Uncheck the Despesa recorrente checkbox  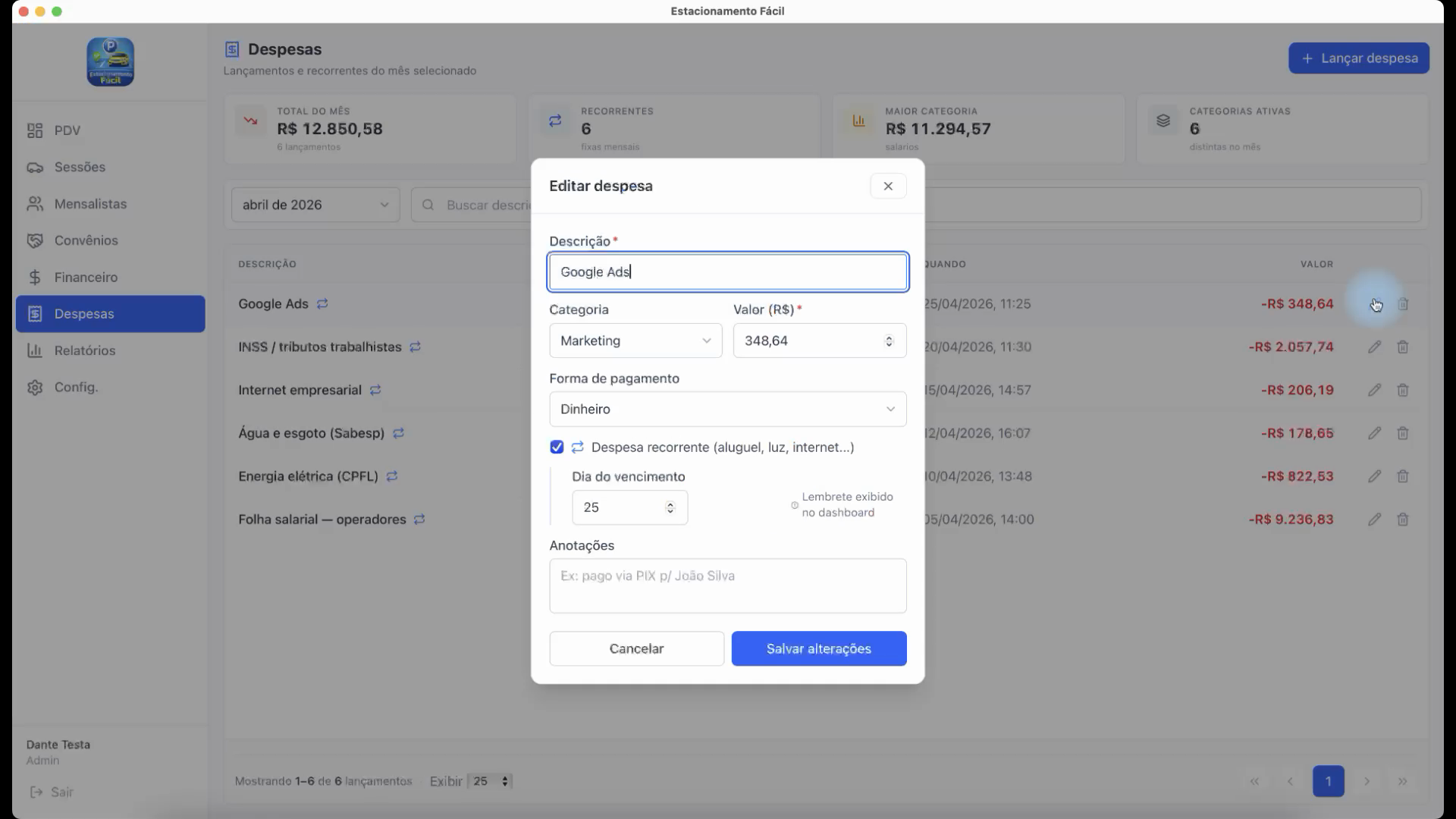(x=557, y=447)
